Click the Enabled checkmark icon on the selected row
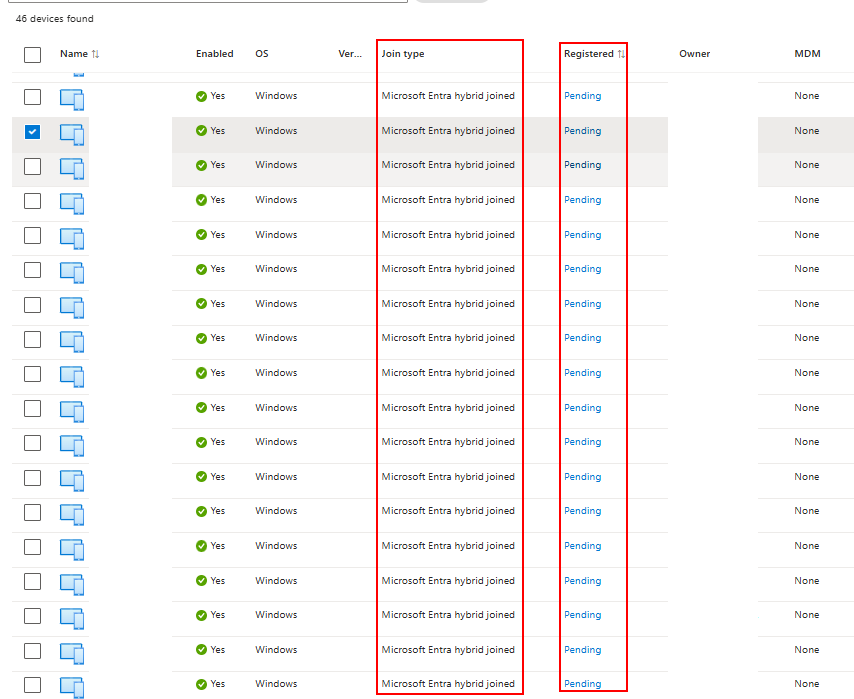The height and width of the screenshot is (699, 854). tap(199, 130)
